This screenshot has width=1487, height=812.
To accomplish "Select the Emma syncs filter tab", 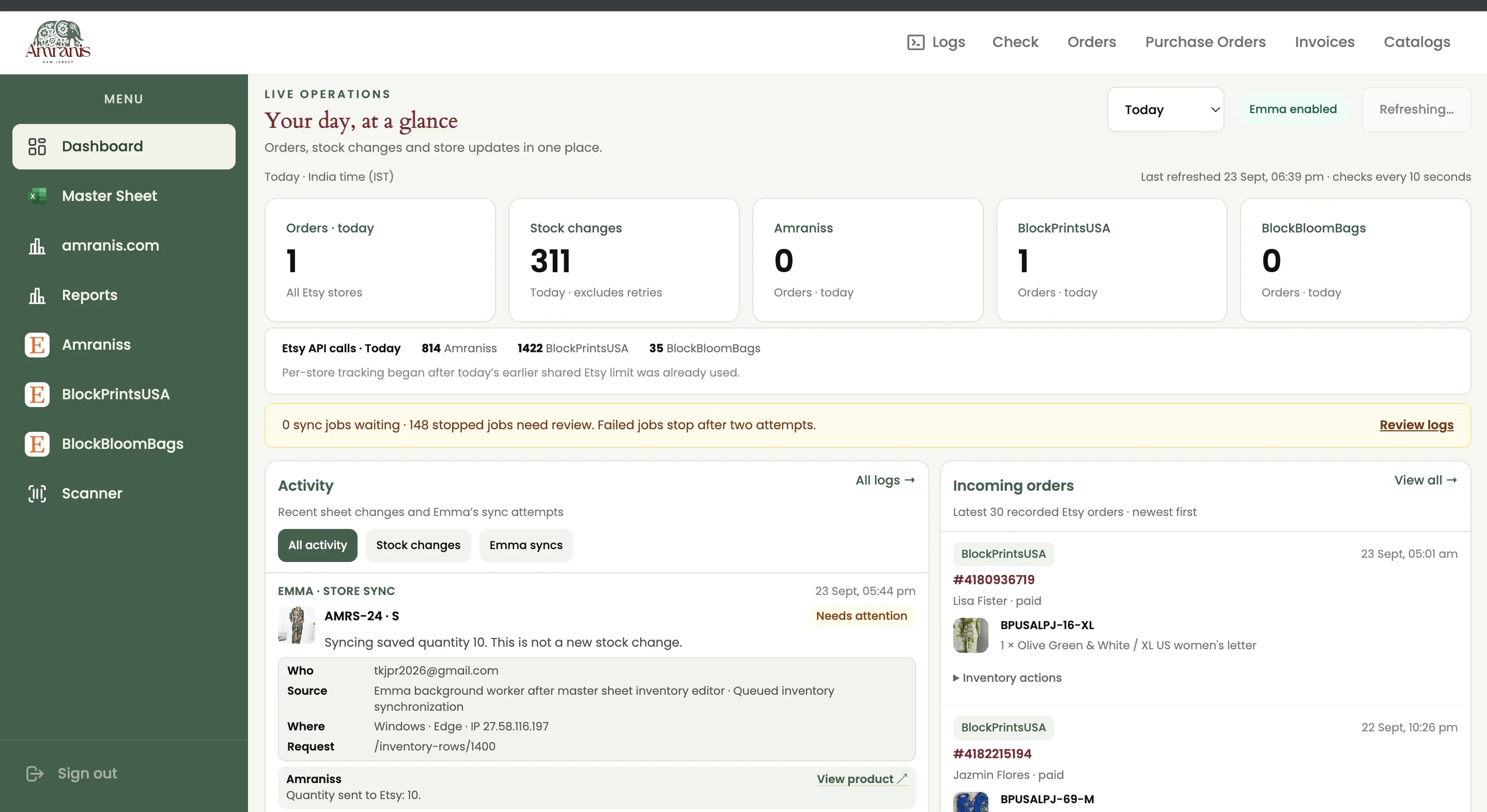I will (x=526, y=545).
